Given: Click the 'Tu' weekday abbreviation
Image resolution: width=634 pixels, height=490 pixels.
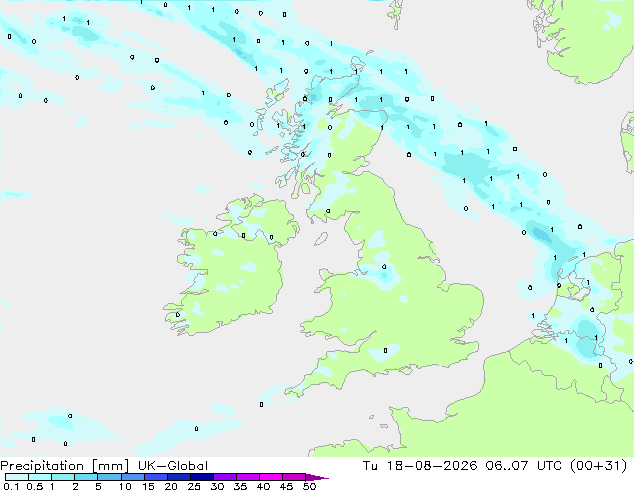Looking at the screenshot, I should click(x=370, y=466).
